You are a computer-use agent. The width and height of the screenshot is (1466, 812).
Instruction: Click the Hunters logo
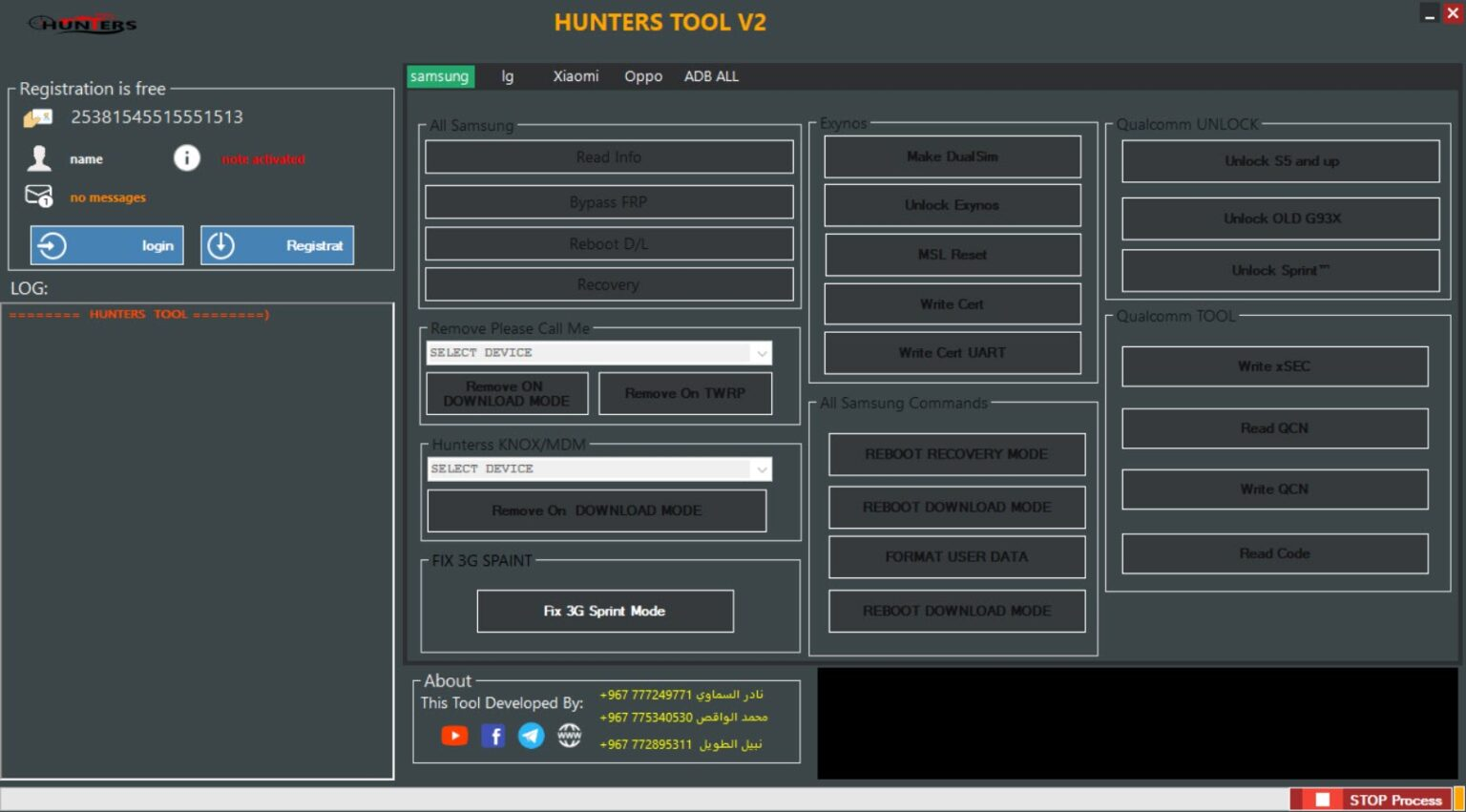83,24
